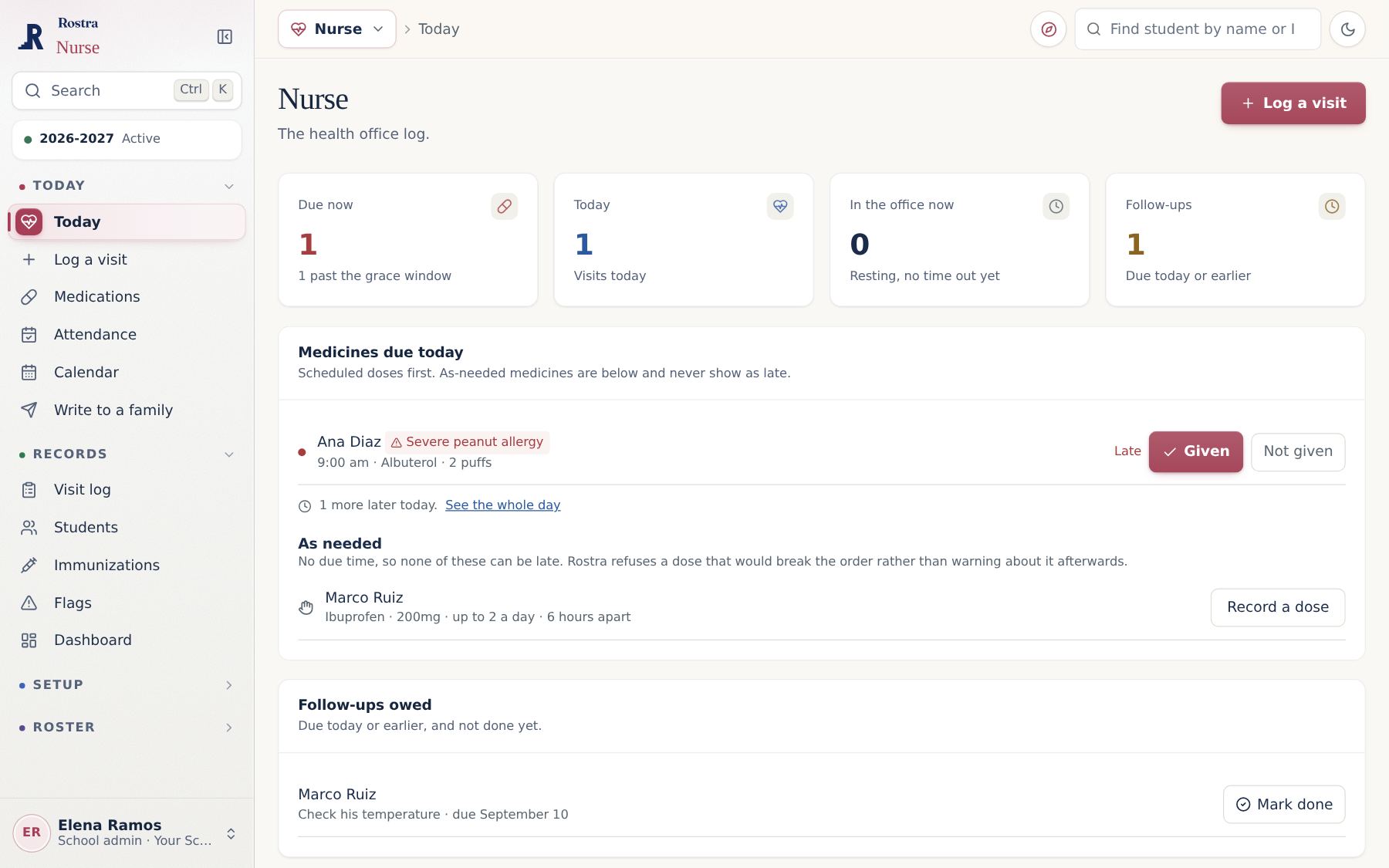
Task: Collapse the RECORDS sidebar section
Action: click(229, 454)
